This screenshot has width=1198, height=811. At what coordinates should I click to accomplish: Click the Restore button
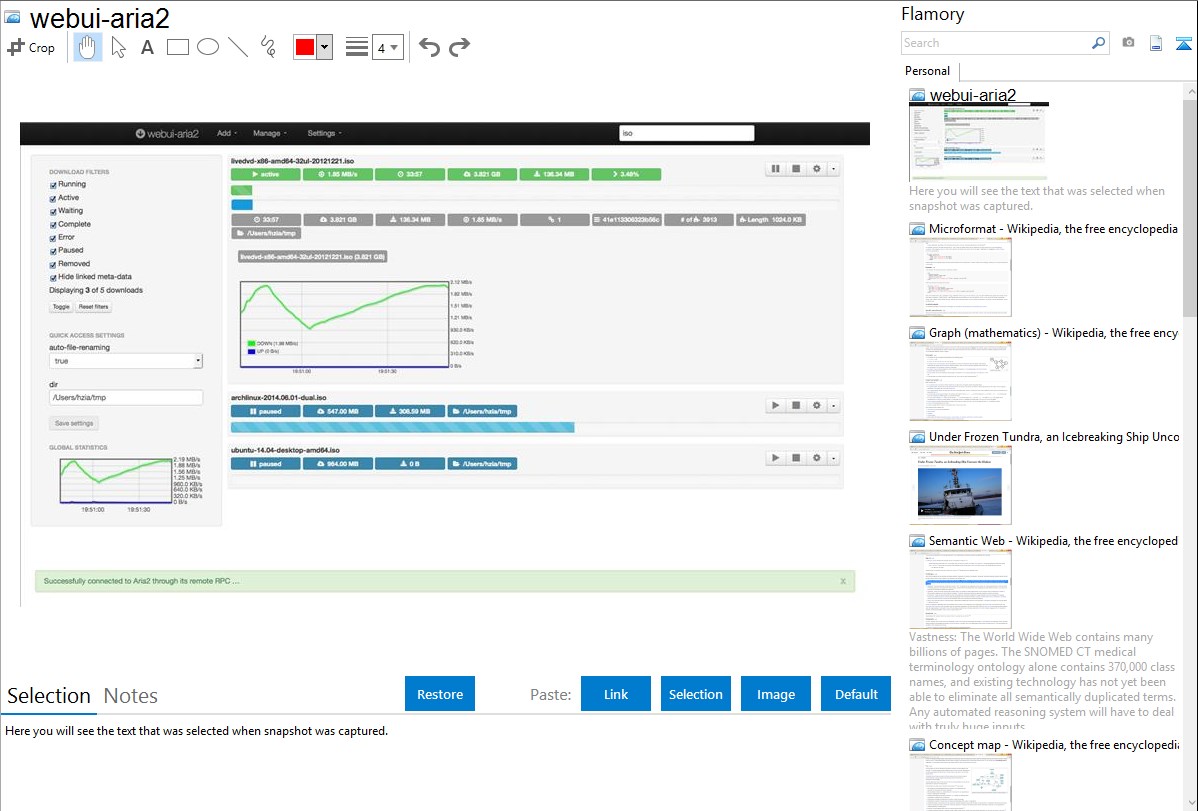point(440,694)
